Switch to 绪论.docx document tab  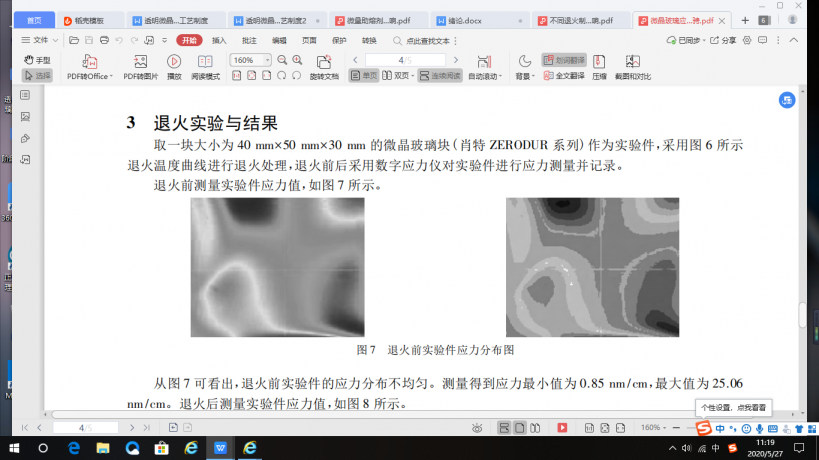(x=479, y=20)
